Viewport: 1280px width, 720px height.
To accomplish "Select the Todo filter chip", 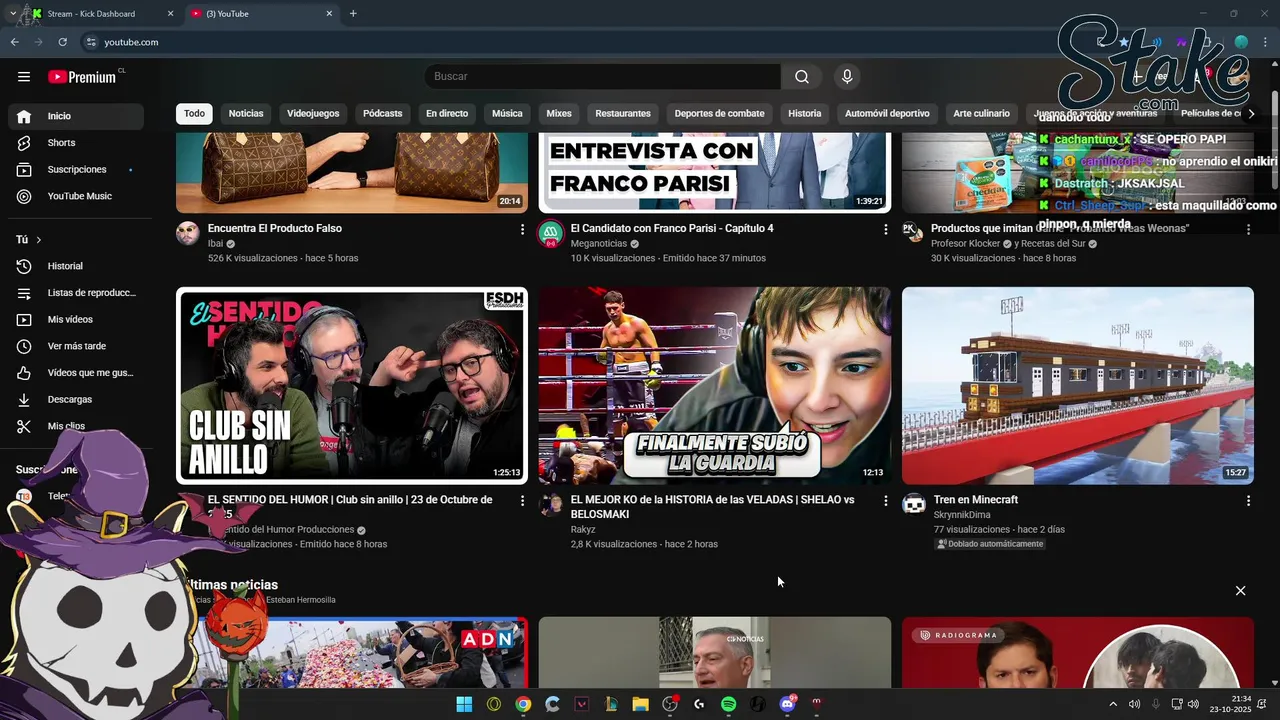I will (x=194, y=113).
